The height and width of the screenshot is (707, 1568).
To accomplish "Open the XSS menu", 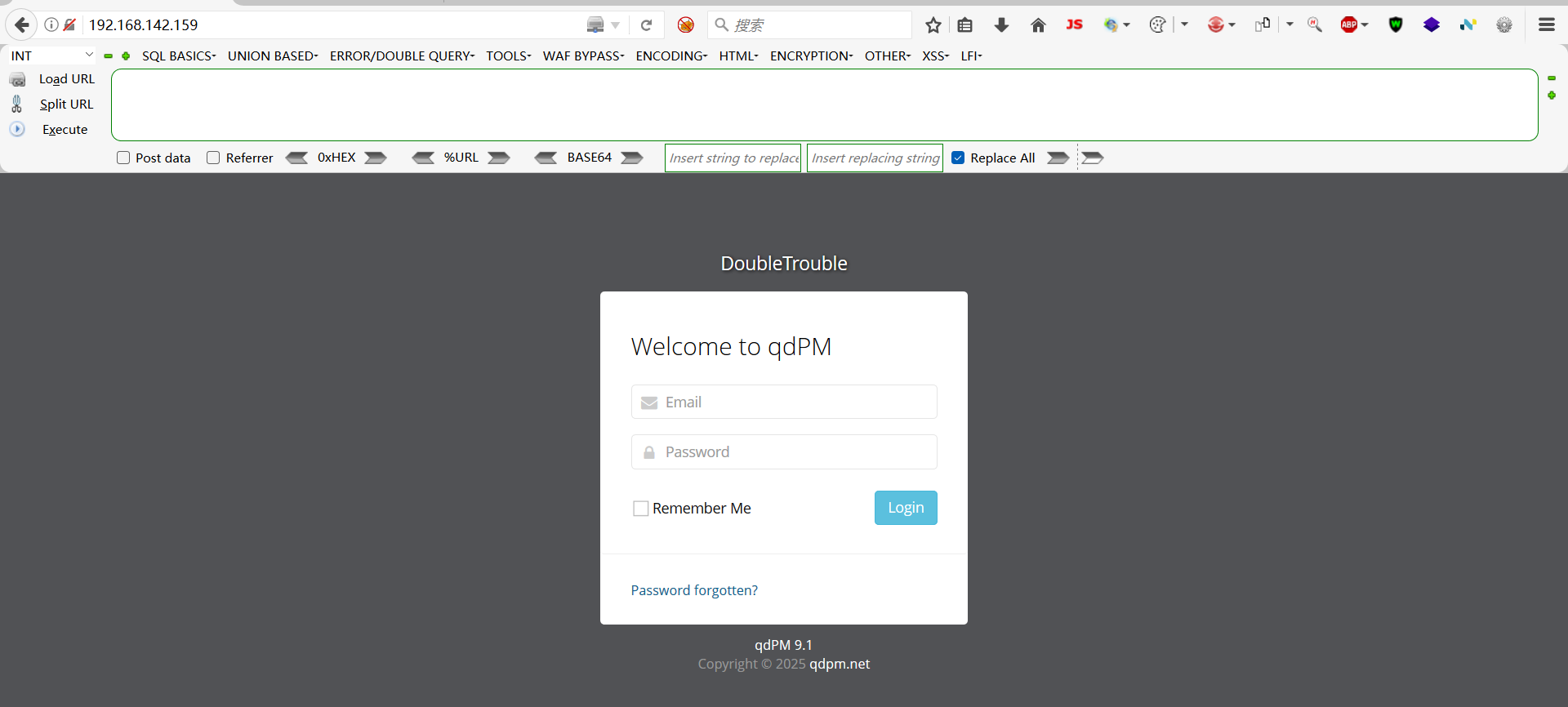I will pos(935,56).
